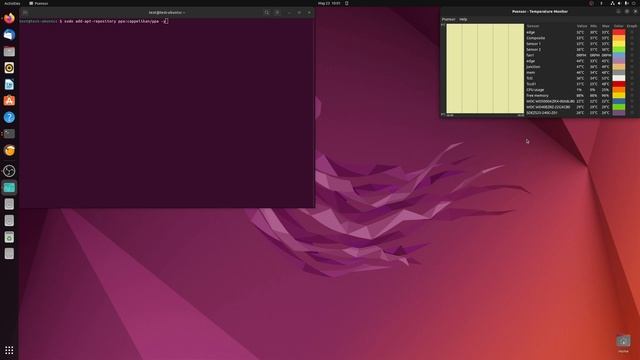Image resolution: width=640 pixels, height=360 pixels.
Task: Select the Sensor 2 row name
Action: 533,49
